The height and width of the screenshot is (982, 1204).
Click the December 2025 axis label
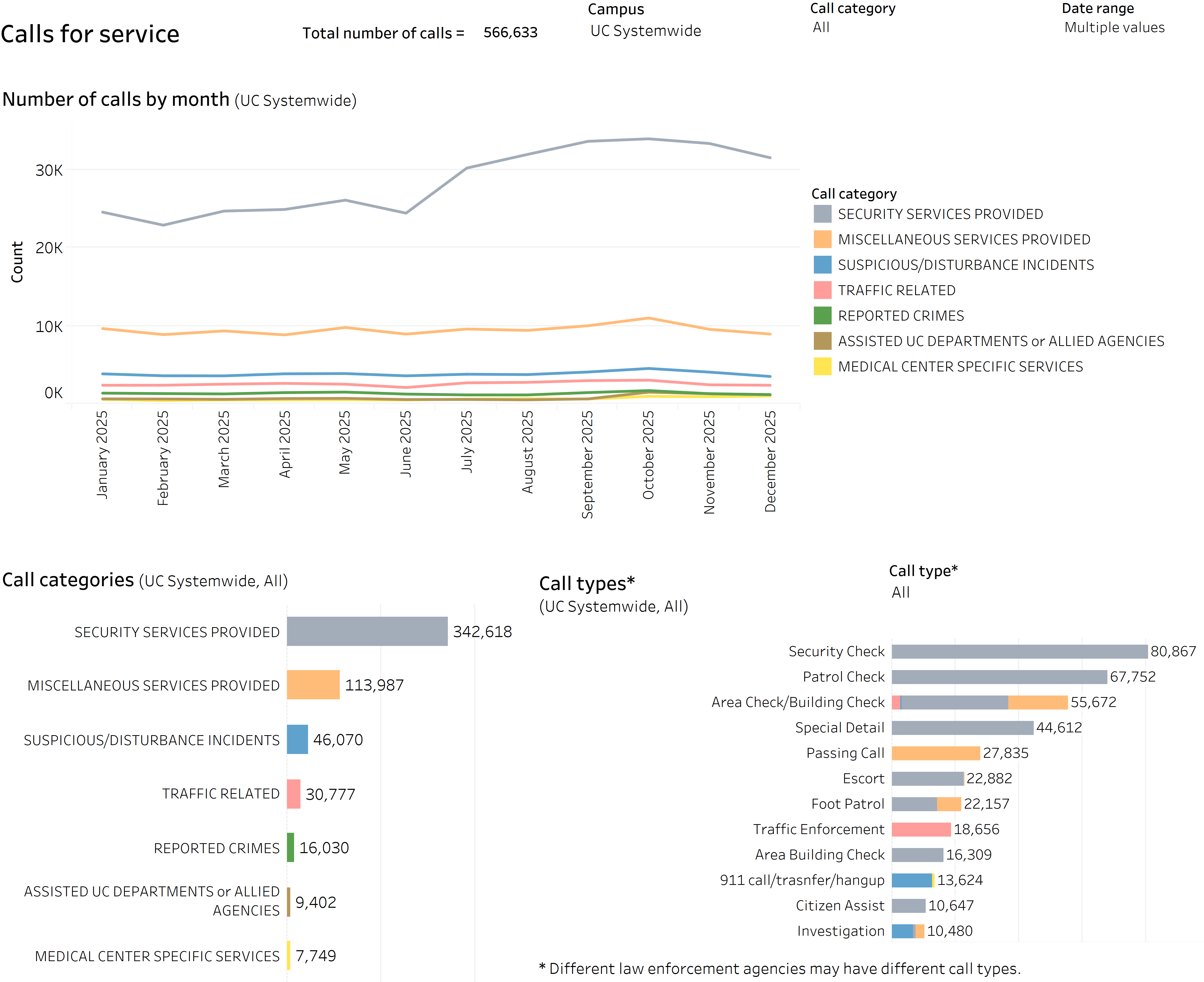[770, 461]
